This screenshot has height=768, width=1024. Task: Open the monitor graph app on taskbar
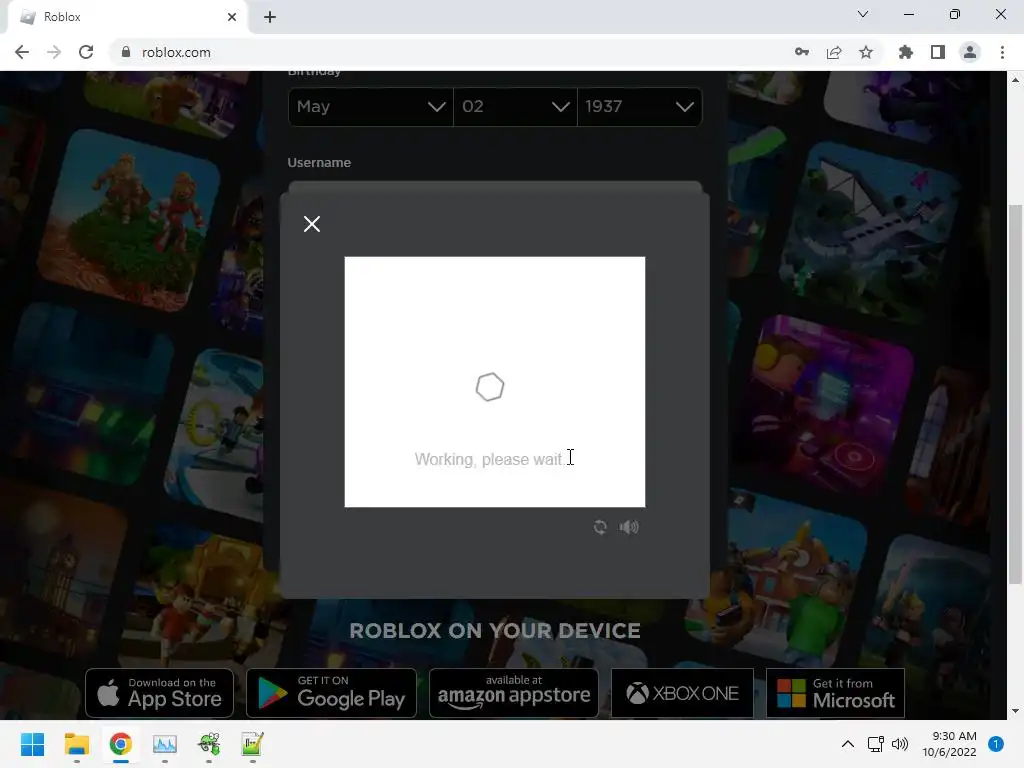coord(165,744)
